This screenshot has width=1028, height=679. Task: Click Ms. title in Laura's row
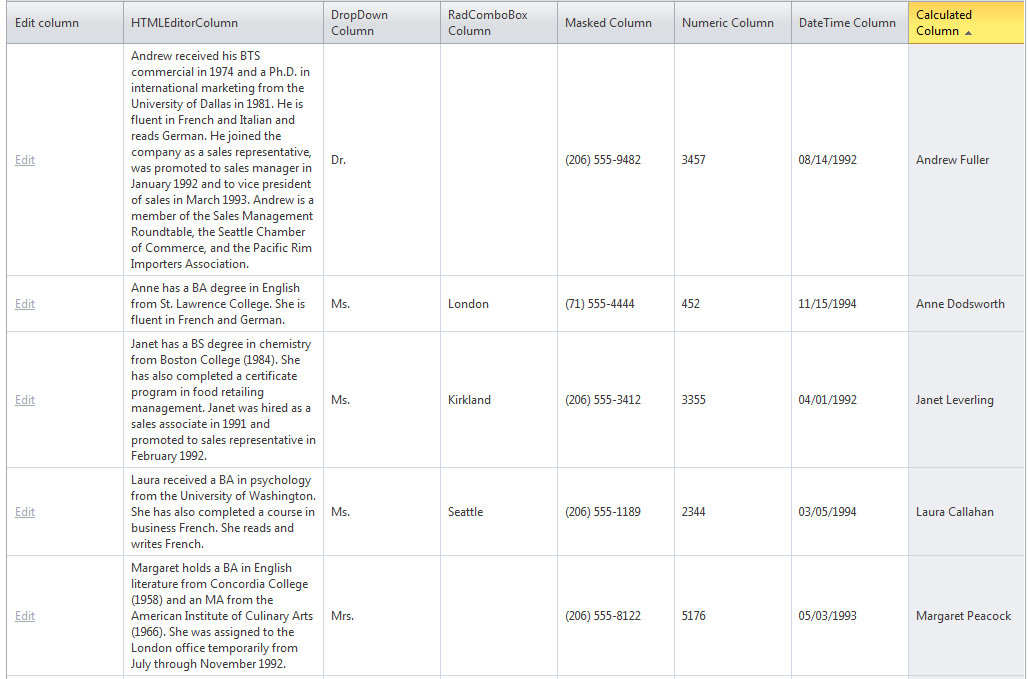[x=340, y=512]
